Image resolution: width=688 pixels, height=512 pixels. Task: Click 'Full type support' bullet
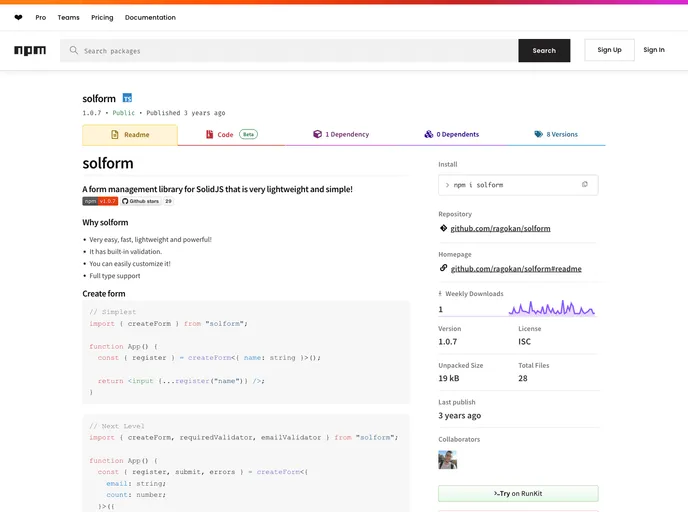coord(115,276)
